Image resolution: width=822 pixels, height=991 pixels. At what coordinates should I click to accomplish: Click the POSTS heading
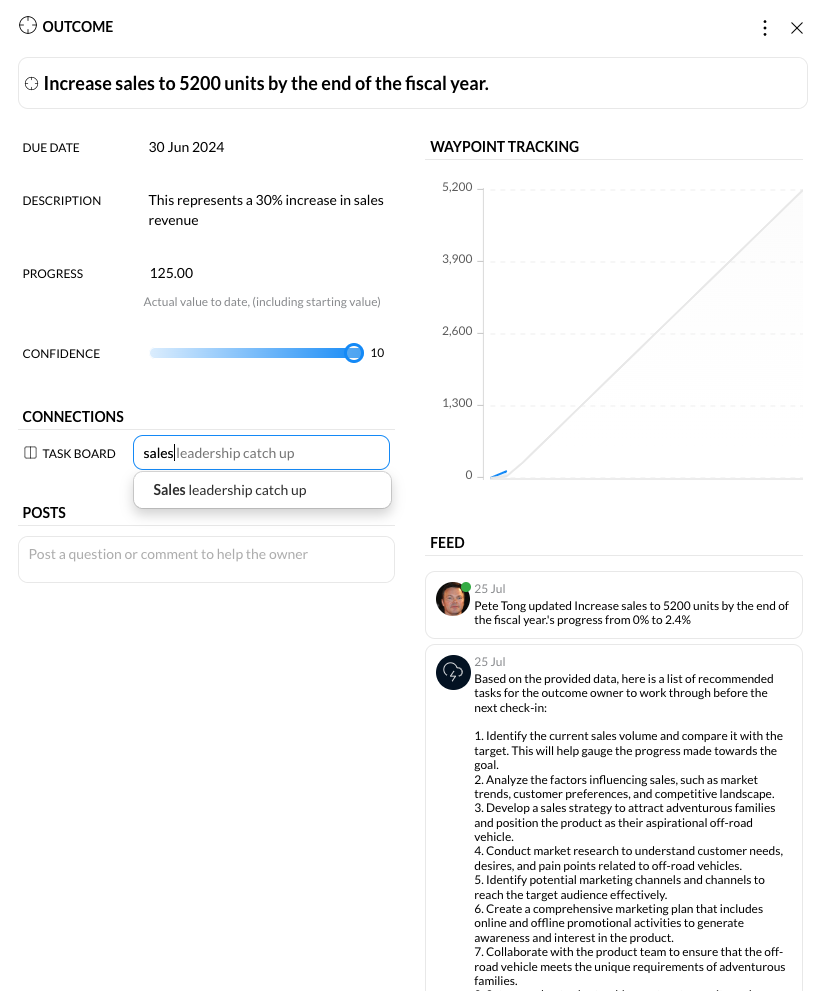tap(44, 513)
